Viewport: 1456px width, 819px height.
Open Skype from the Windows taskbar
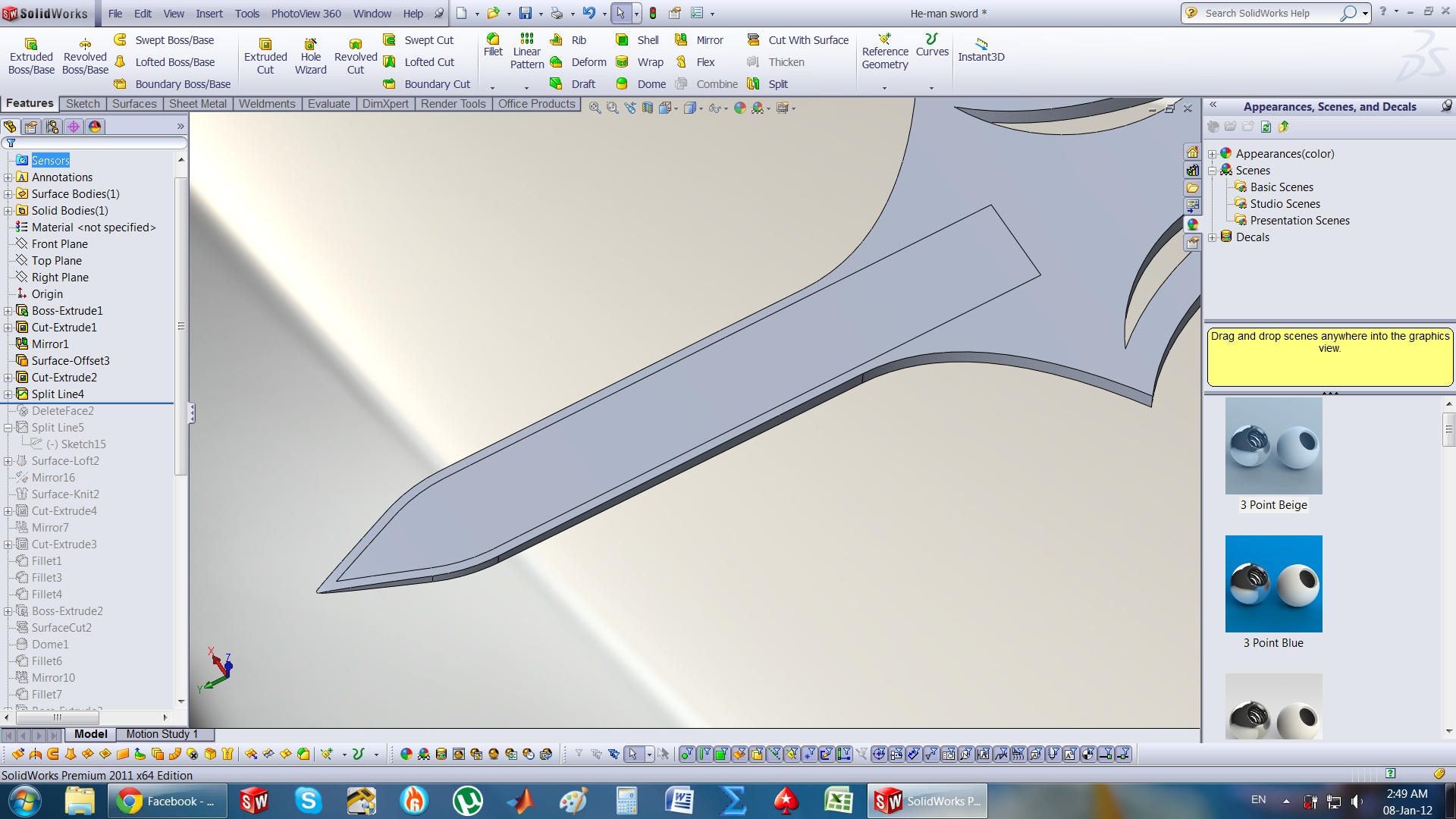pyautogui.click(x=308, y=801)
